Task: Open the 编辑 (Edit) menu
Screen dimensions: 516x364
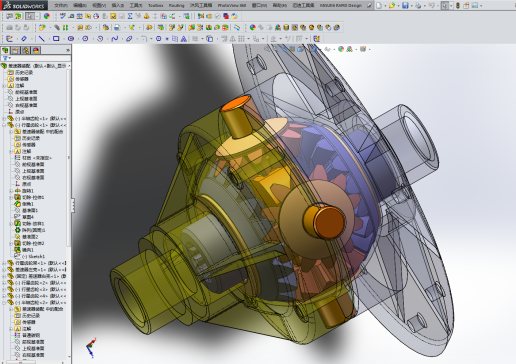Action: [x=80, y=5]
